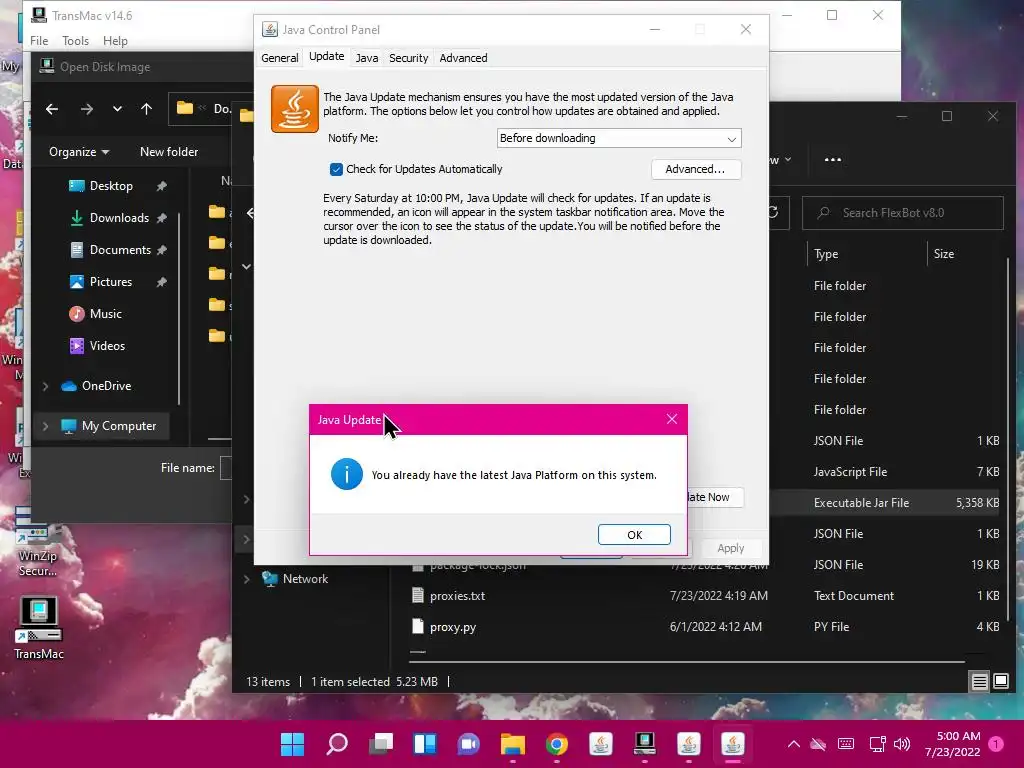
Task: Open recent locations chevron in Open Disk Image
Action: pyautogui.click(x=117, y=109)
